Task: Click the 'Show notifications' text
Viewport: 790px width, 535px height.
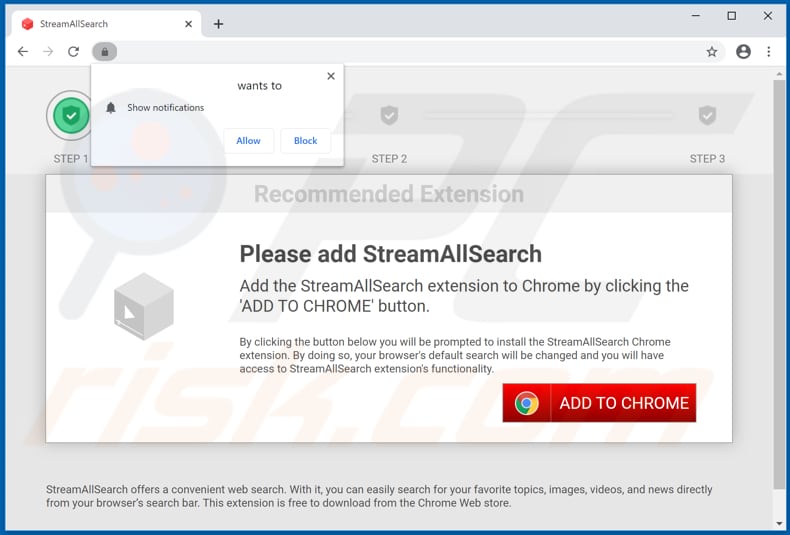Action: 166,107
